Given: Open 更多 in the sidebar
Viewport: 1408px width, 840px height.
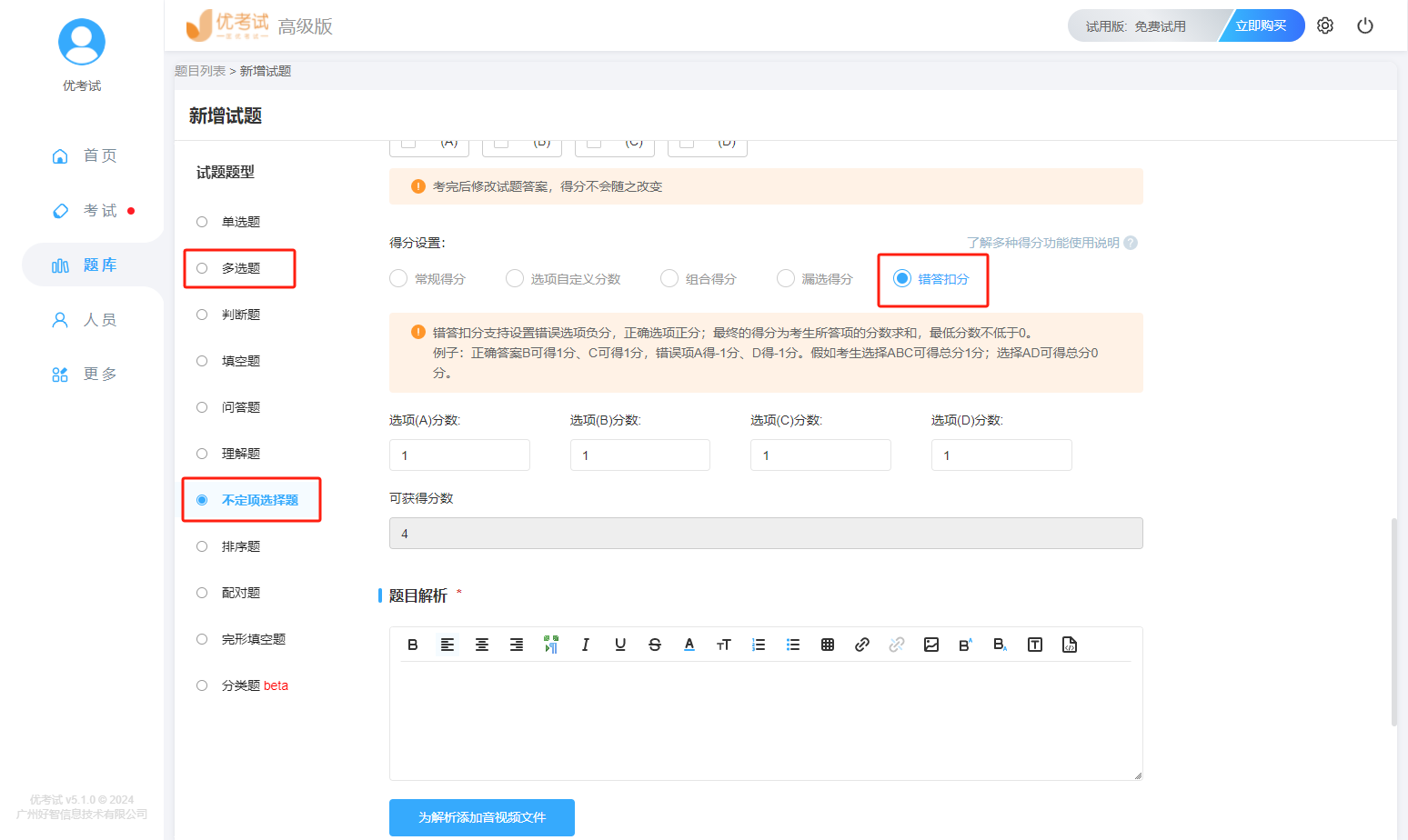Looking at the screenshot, I should (85, 374).
